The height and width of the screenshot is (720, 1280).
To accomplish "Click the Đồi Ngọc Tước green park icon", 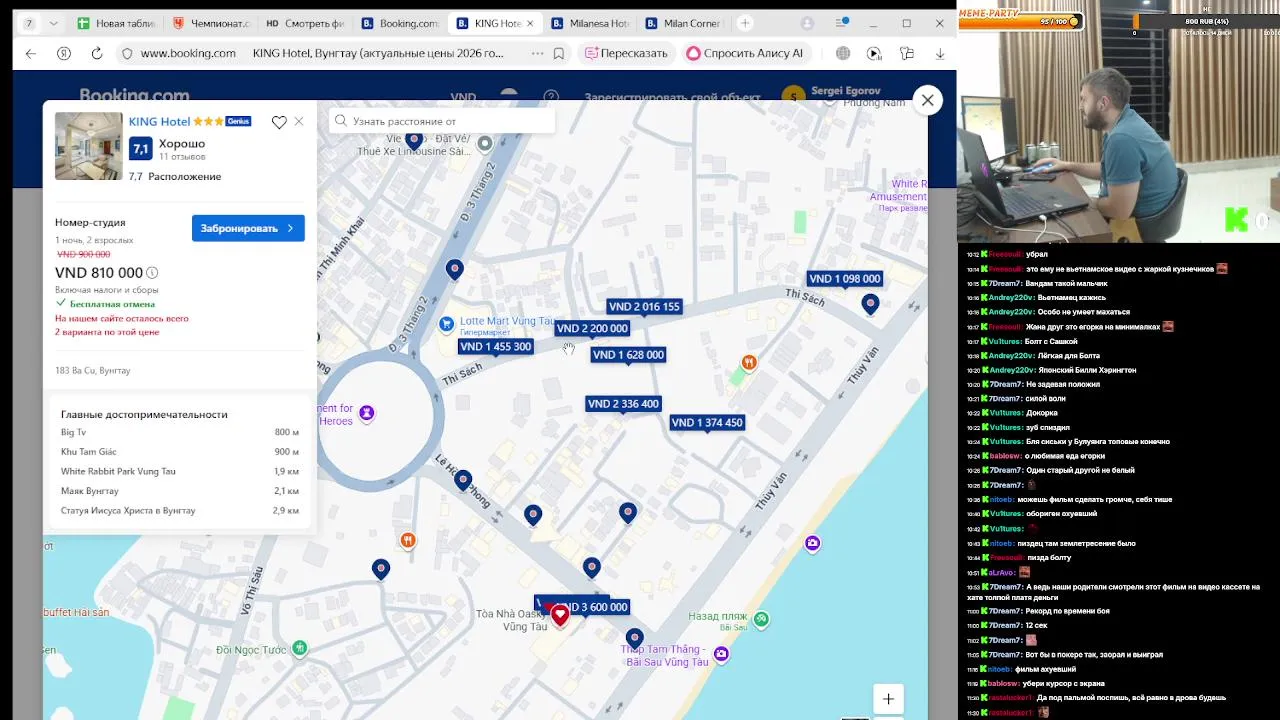I will pyautogui.click(x=299, y=648).
